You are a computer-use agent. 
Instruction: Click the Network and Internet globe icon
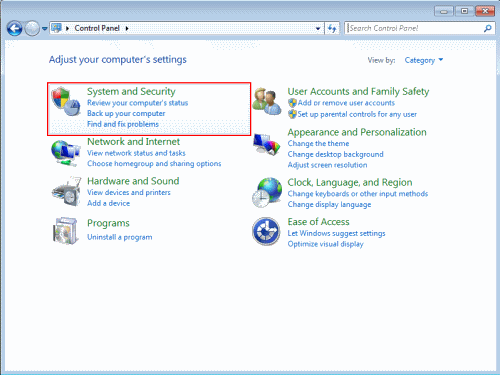[x=66, y=153]
